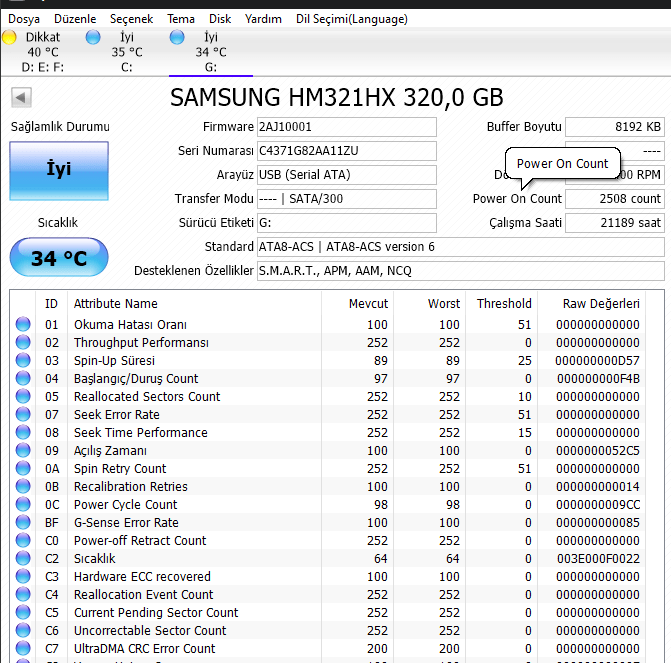This screenshot has height=663, width=671.
Task: Select the UltraDMA CRC Error Count name
Action: point(145,648)
